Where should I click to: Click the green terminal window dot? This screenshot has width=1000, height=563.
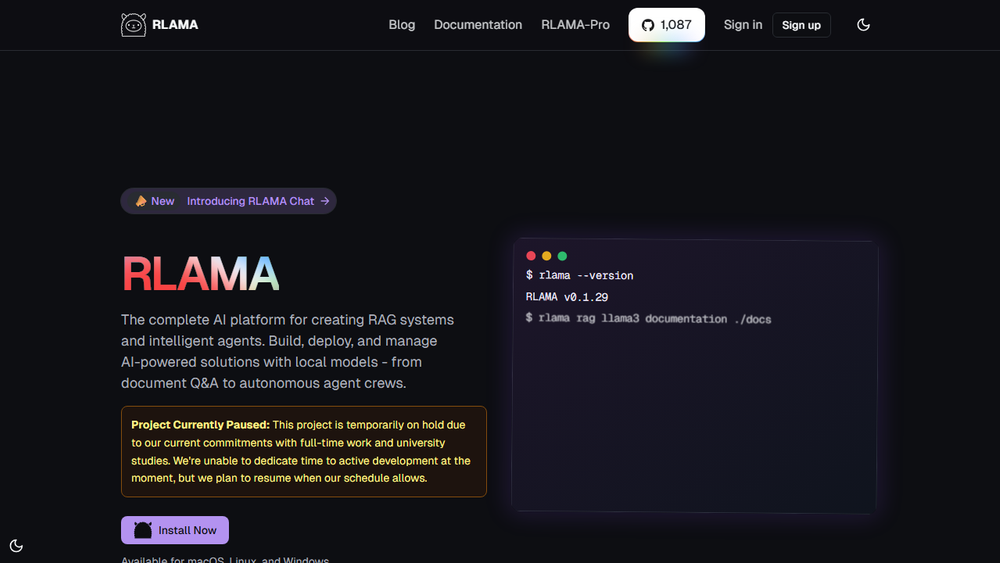(x=562, y=256)
